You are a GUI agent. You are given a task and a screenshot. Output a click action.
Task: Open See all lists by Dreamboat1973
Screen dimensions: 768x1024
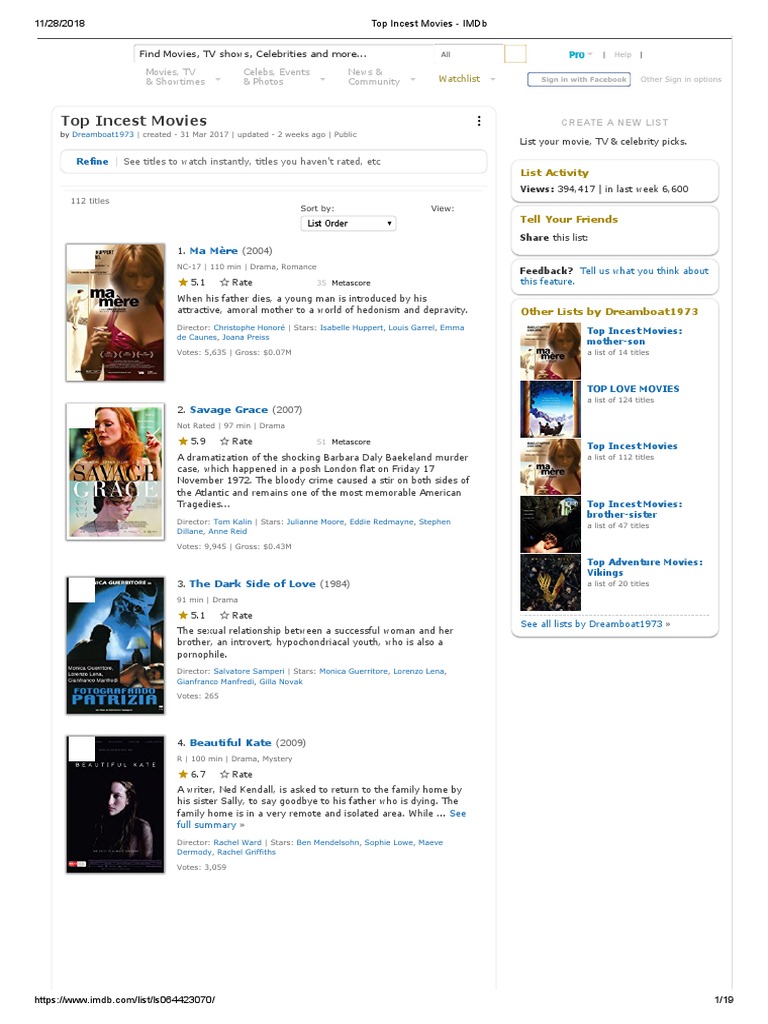(595, 624)
